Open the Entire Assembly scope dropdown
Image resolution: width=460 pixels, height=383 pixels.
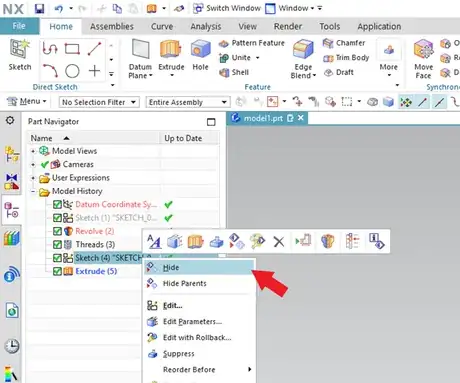tap(188, 102)
